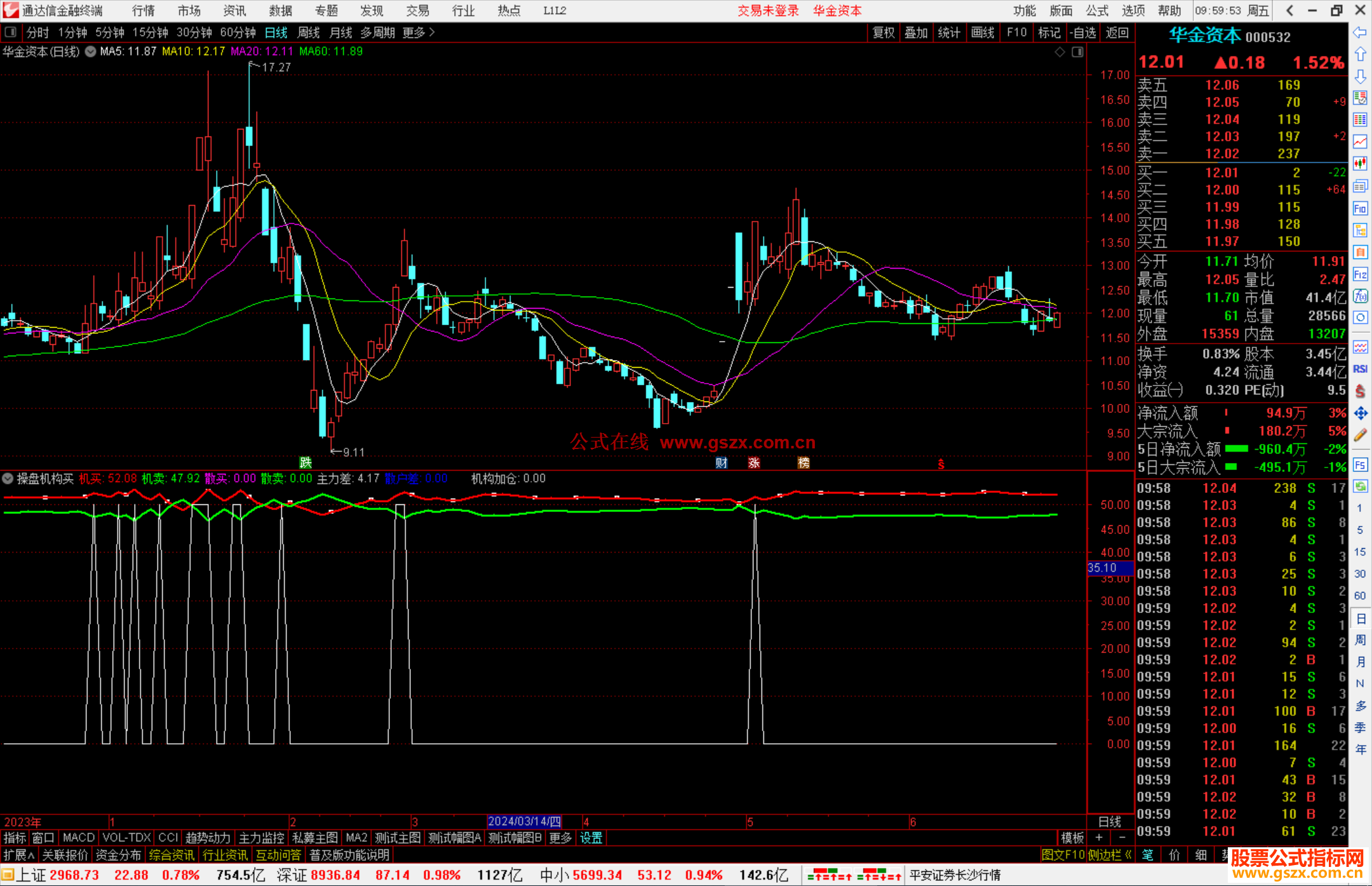Open the candlestick chart sidebar icon
This screenshot has height=886, width=1372.
coord(1360,163)
